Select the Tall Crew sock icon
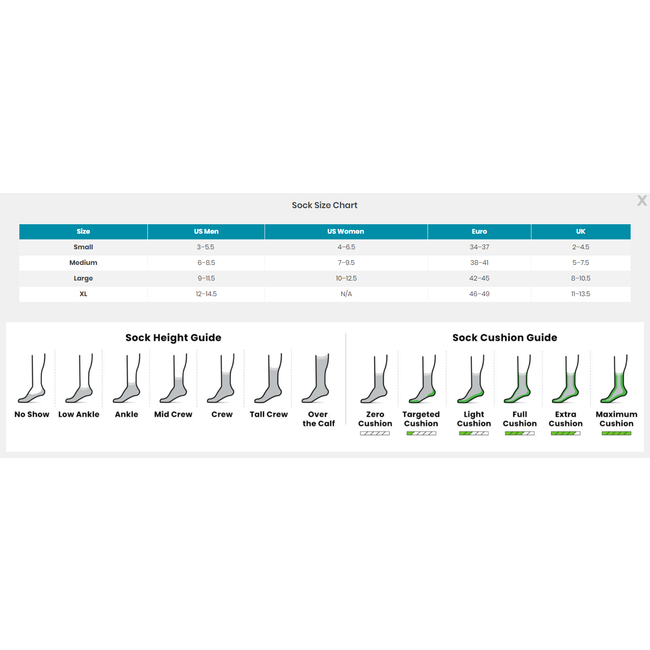 coord(269,379)
